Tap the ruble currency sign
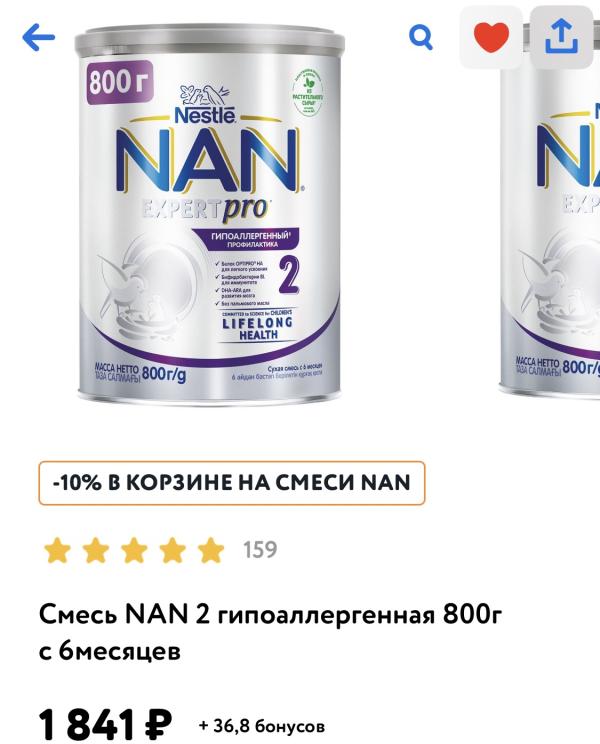The image size is (600, 744). (158, 725)
